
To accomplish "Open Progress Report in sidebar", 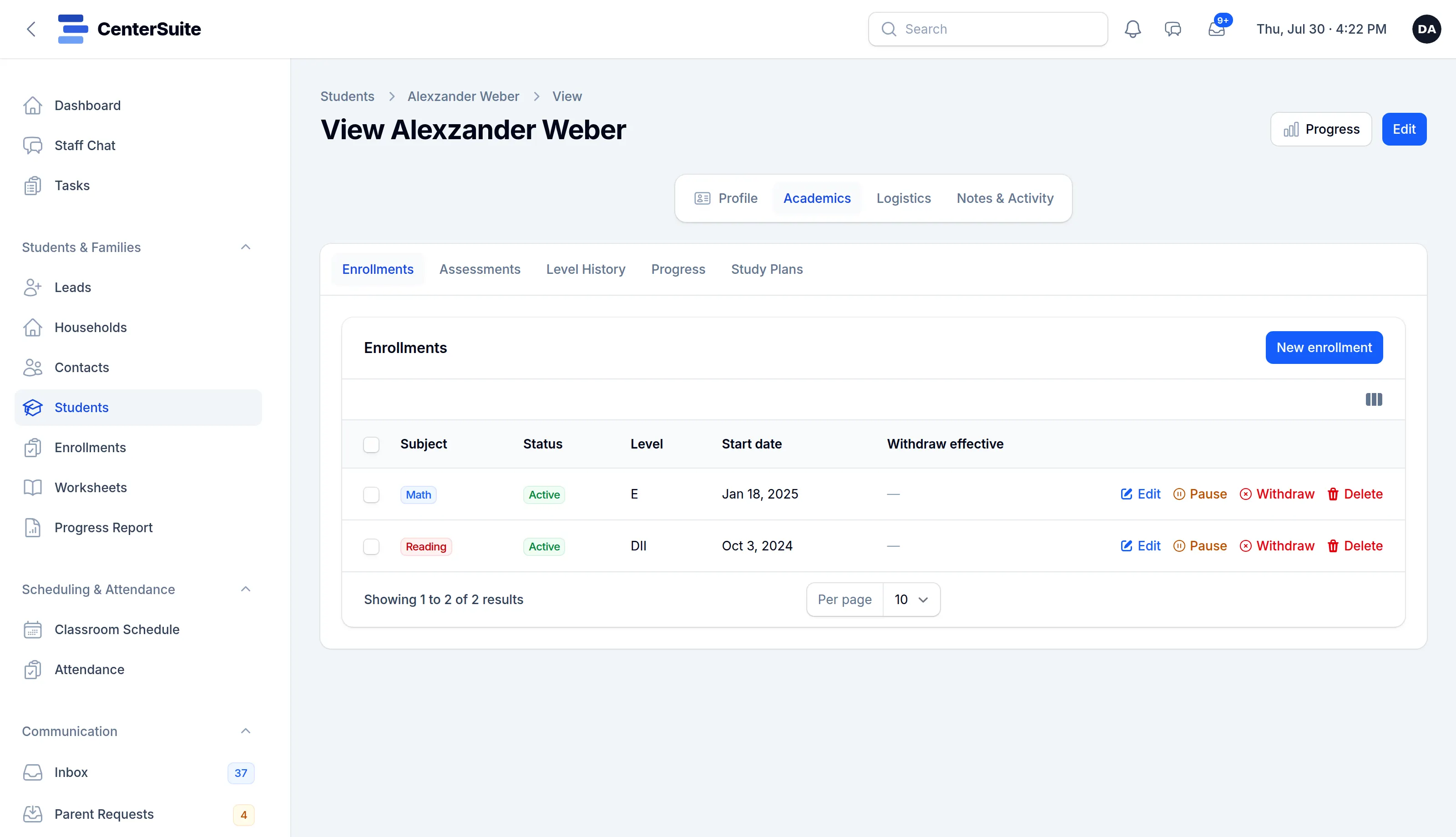I will pyautogui.click(x=138, y=528).
